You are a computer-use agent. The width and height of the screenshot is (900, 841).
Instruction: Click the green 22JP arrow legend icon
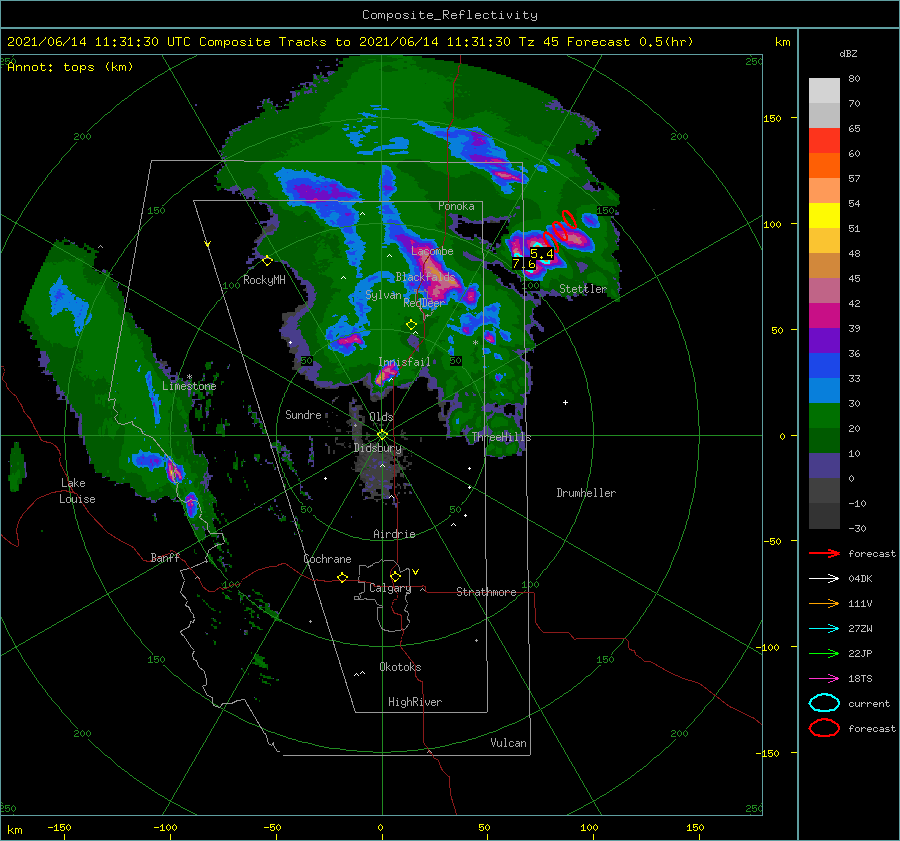(x=824, y=653)
